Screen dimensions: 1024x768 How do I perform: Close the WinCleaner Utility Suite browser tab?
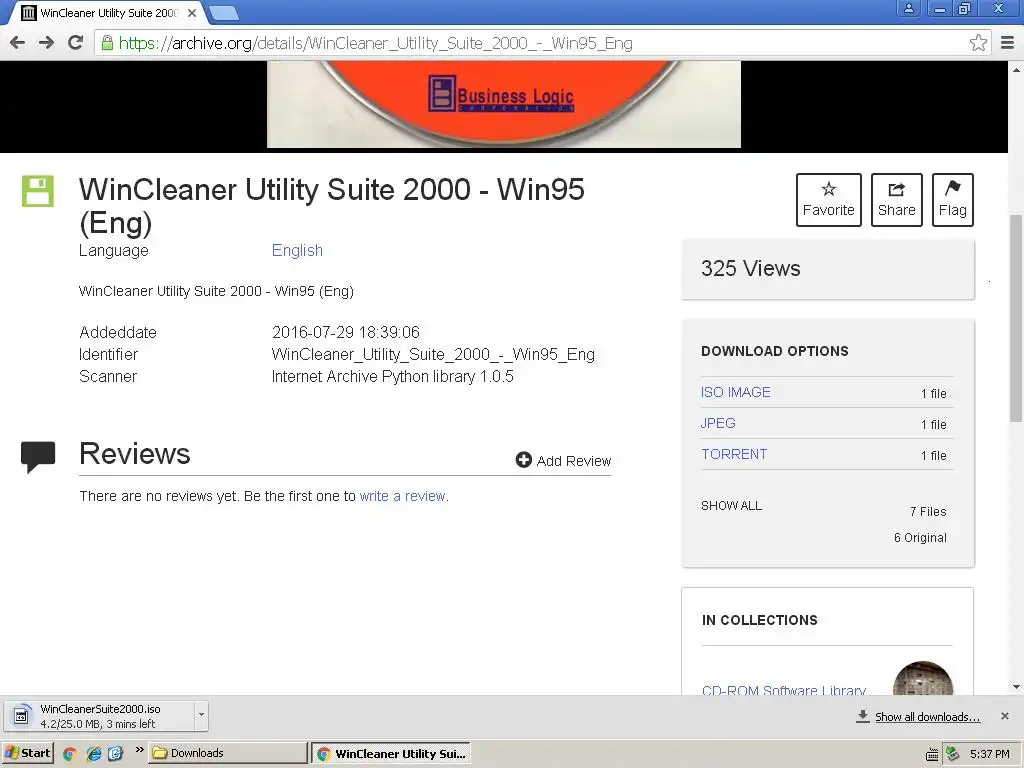point(192,13)
